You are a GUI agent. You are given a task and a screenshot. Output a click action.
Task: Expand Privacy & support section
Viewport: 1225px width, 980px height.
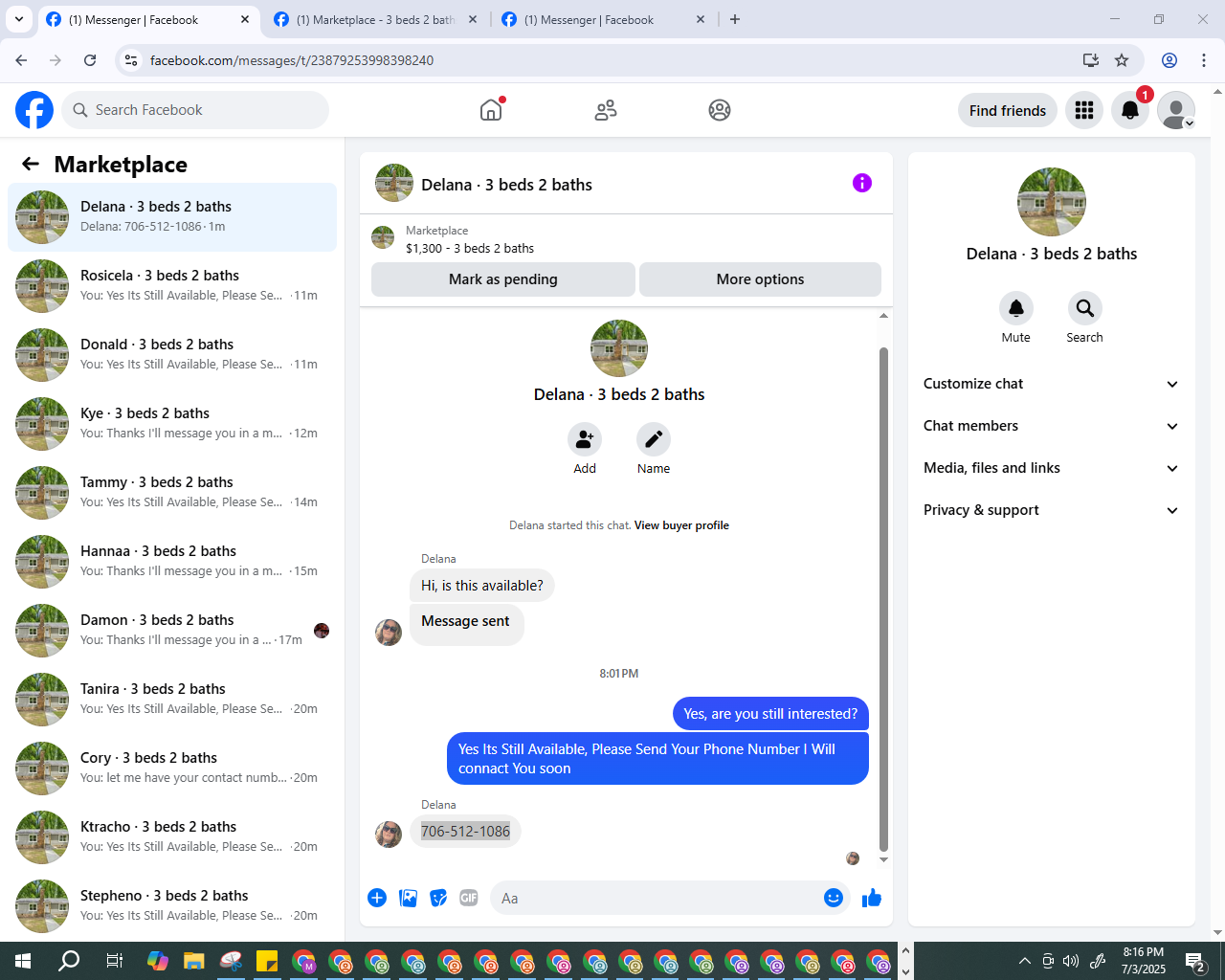1052,510
